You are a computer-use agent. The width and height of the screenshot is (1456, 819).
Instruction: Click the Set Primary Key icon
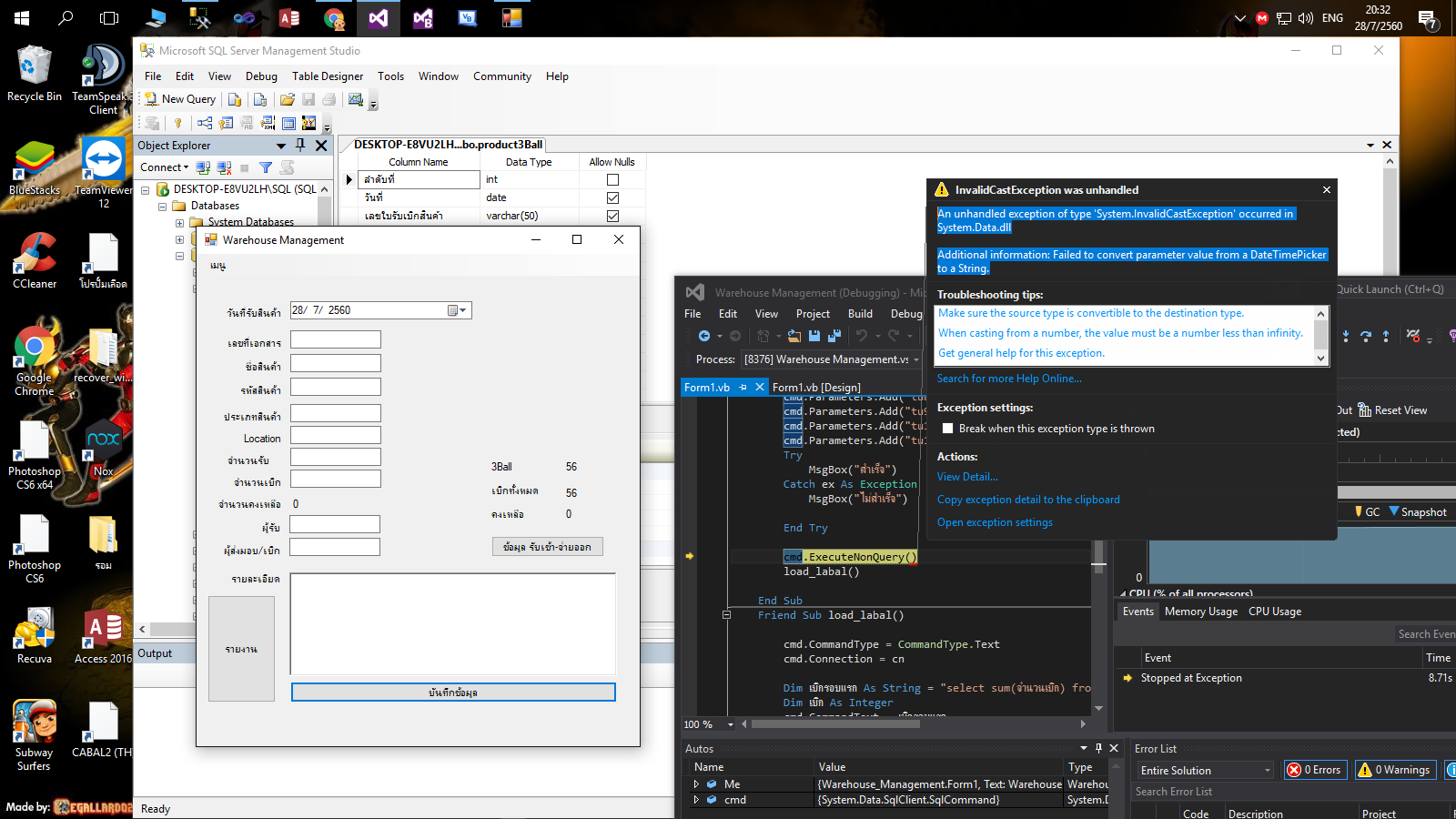(x=178, y=123)
